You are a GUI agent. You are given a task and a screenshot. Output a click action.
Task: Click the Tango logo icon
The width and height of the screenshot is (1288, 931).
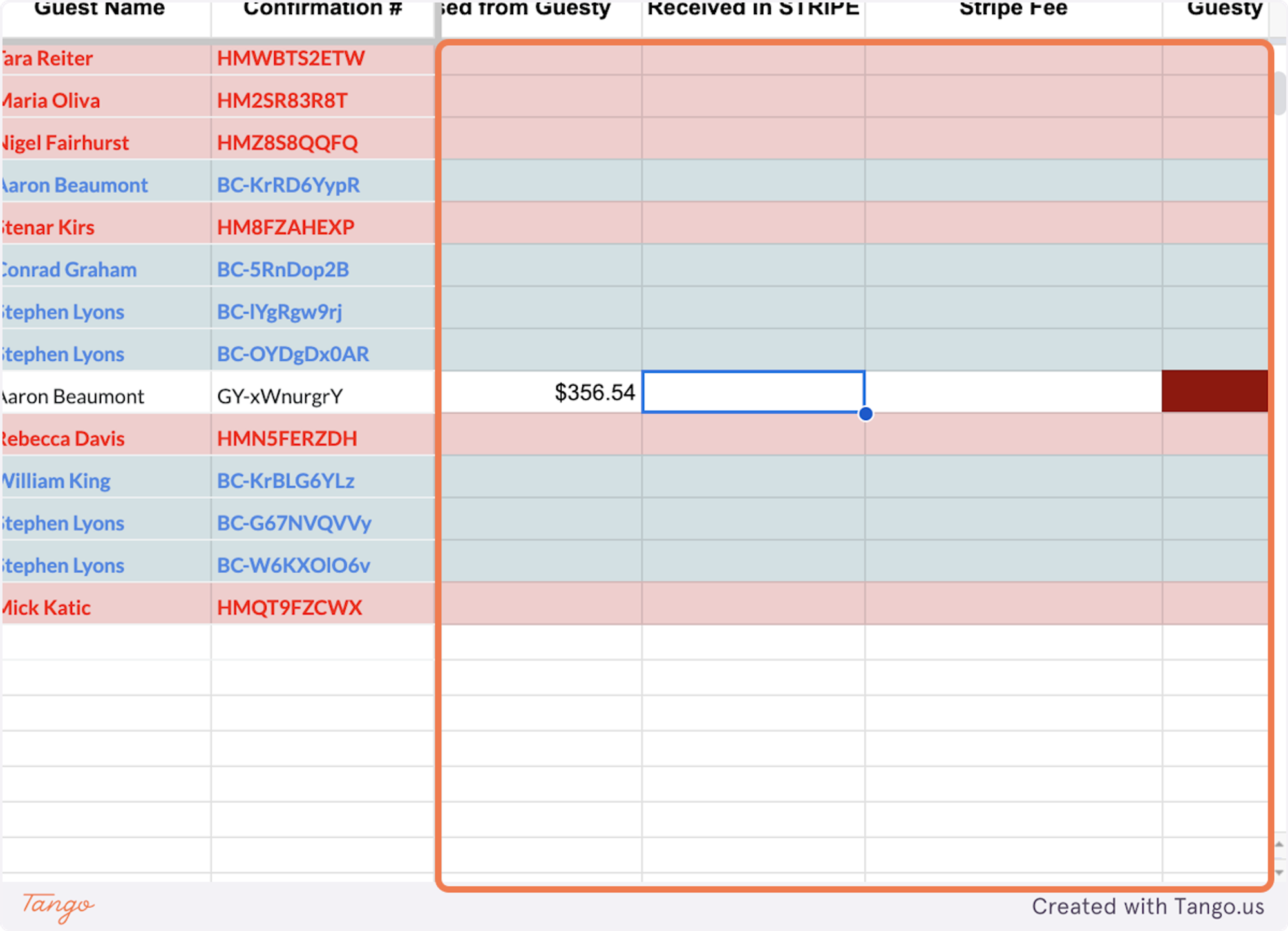(58, 907)
